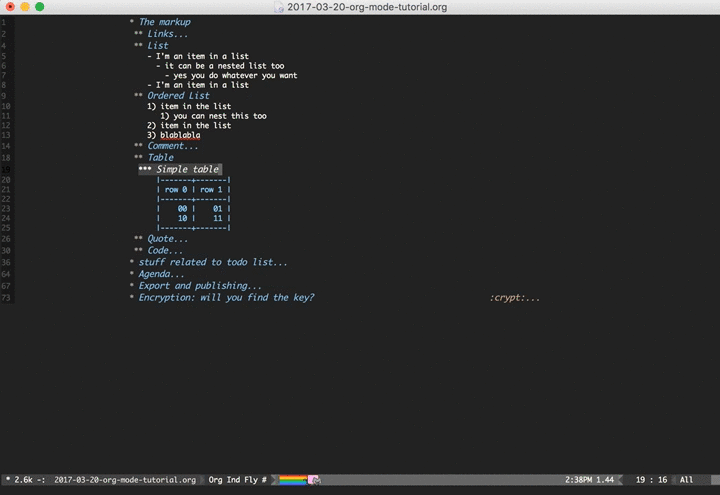Click the '2.6k' buffer size indicator

pyautogui.click(x=23, y=480)
